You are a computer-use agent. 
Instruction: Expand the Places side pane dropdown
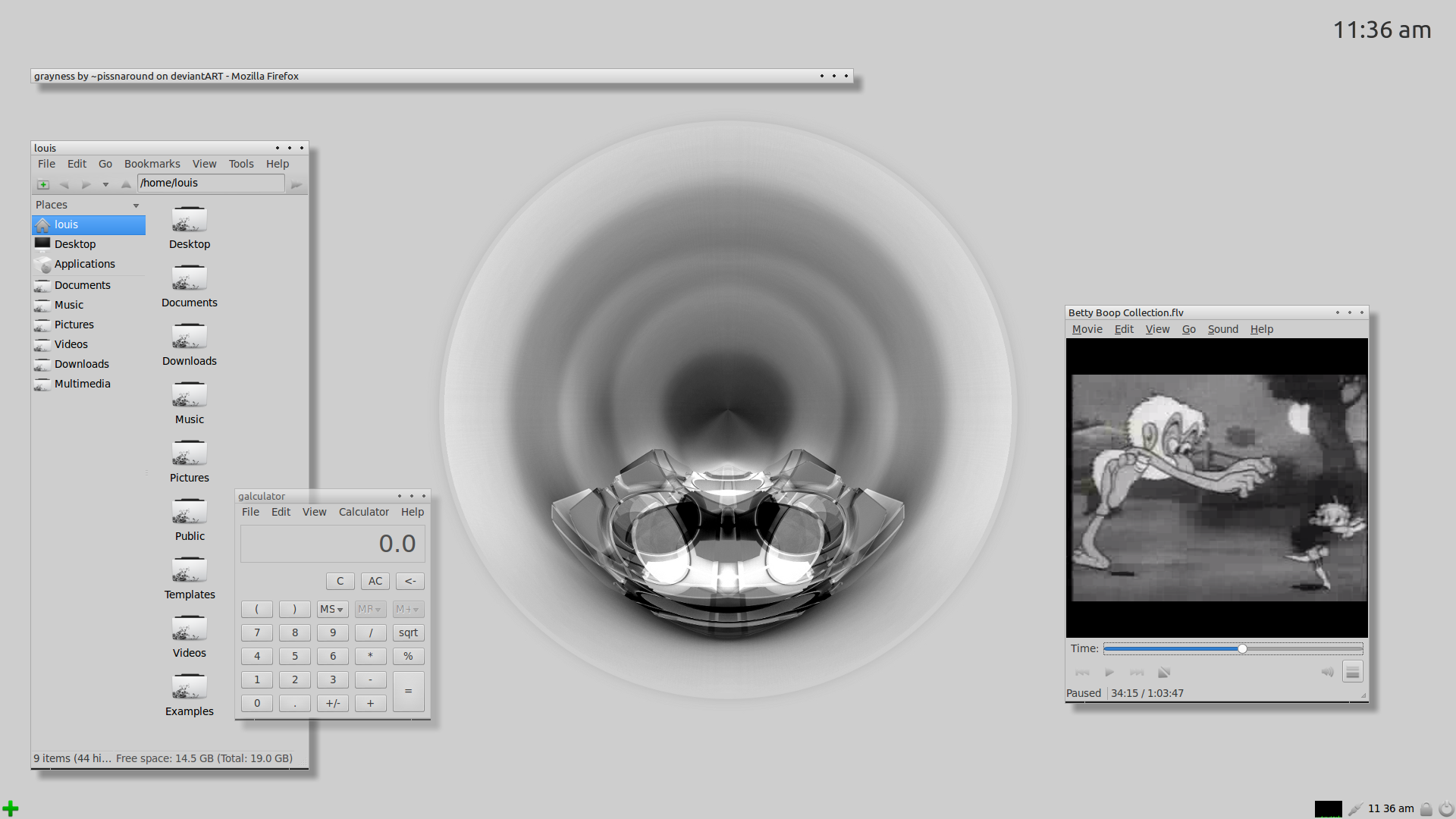(x=136, y=206)
